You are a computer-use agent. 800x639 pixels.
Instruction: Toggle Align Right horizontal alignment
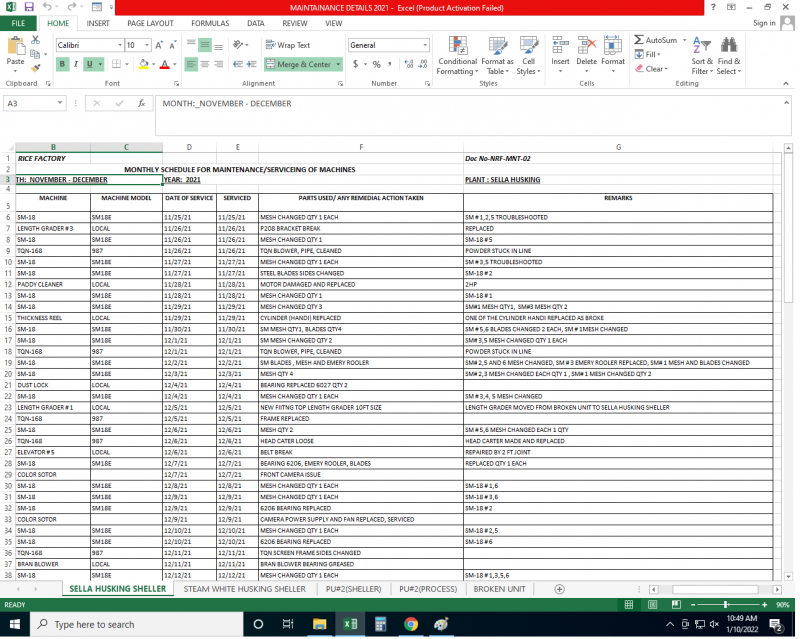(x=218, y=64)
